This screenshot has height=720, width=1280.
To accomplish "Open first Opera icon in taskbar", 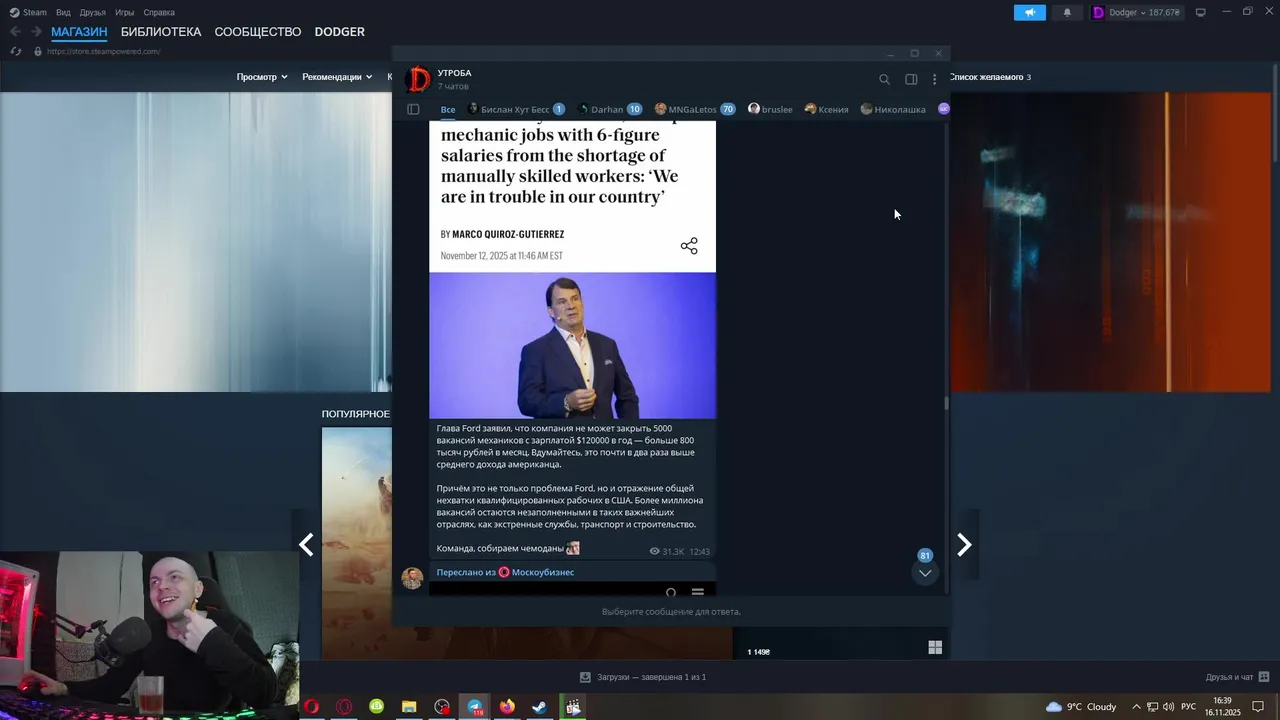I will [312, 707].
